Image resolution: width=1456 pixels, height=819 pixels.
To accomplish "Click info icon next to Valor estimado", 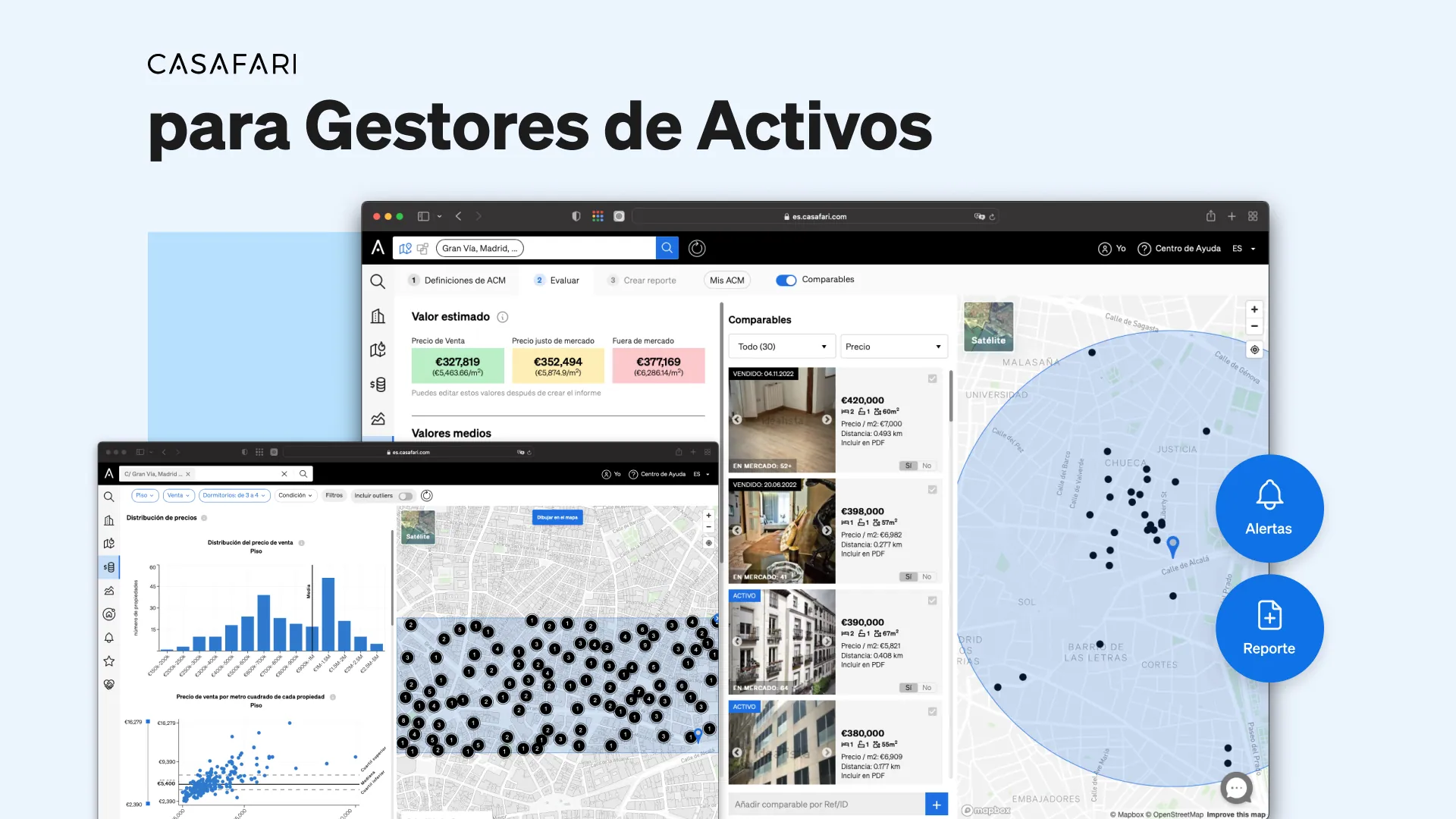I will tap(502, 317).
